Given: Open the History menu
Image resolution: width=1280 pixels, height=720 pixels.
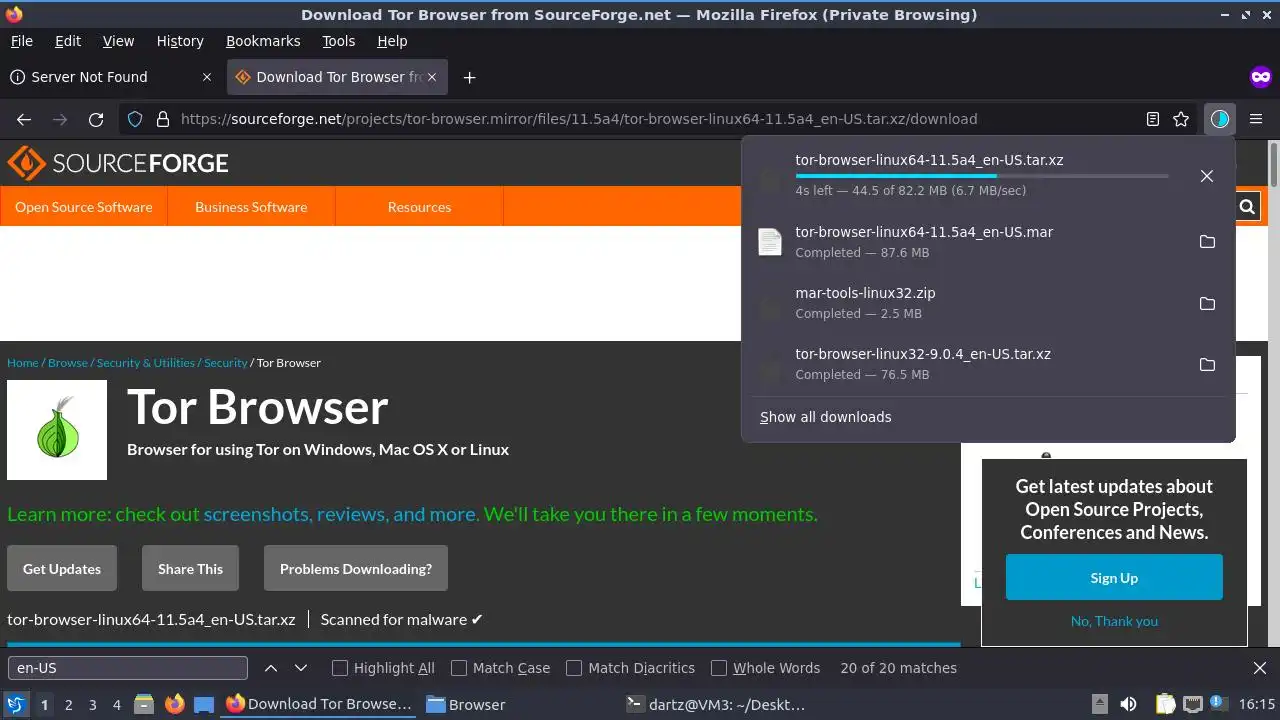Looking at the screenshot, I should [x=180, y=41].
